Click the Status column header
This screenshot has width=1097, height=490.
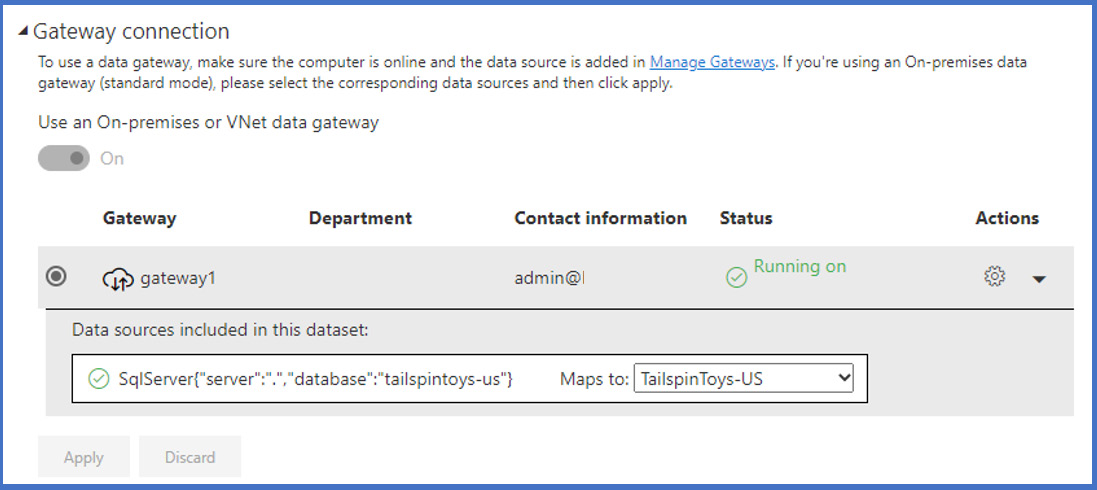pos(746,218)
